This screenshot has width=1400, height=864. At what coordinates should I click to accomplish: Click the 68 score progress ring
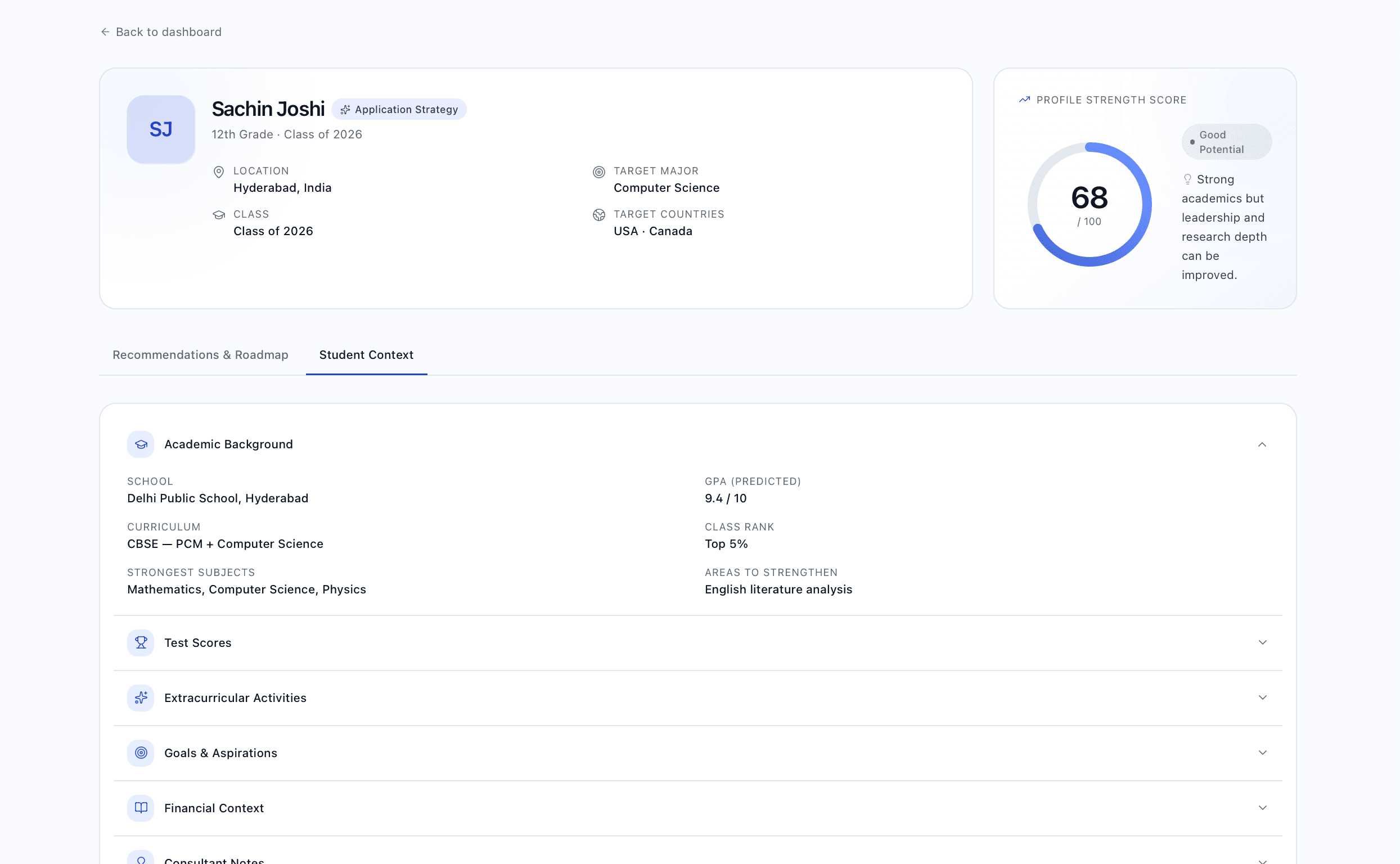[1089, 205]
